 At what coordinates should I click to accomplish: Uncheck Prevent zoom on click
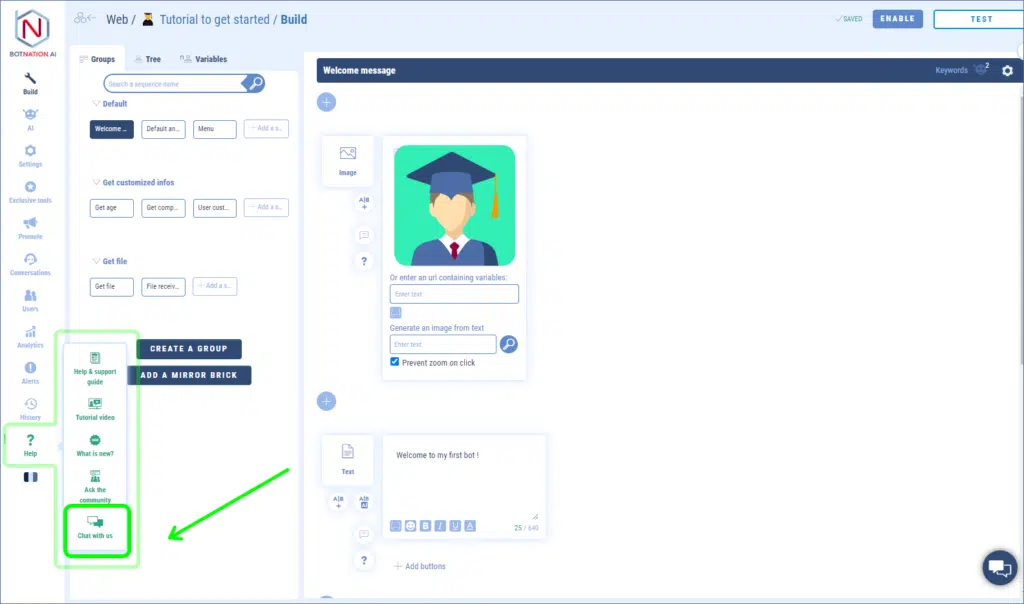pos(395,362)
